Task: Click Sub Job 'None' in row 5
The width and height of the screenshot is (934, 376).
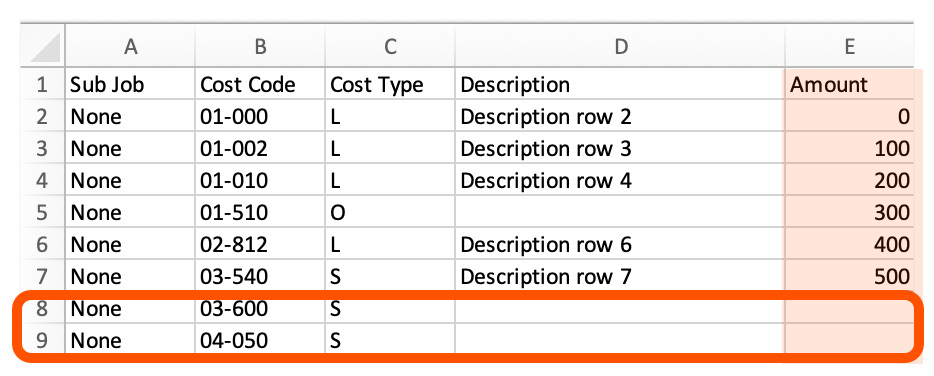Action: tap(130, 213)
